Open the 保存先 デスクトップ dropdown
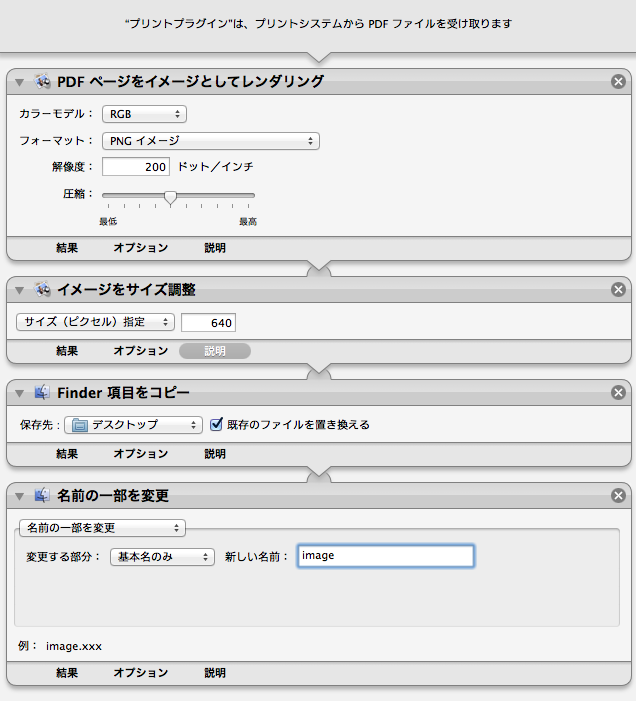This screenshot has height=701, width=636. click(x=133, y=425)
